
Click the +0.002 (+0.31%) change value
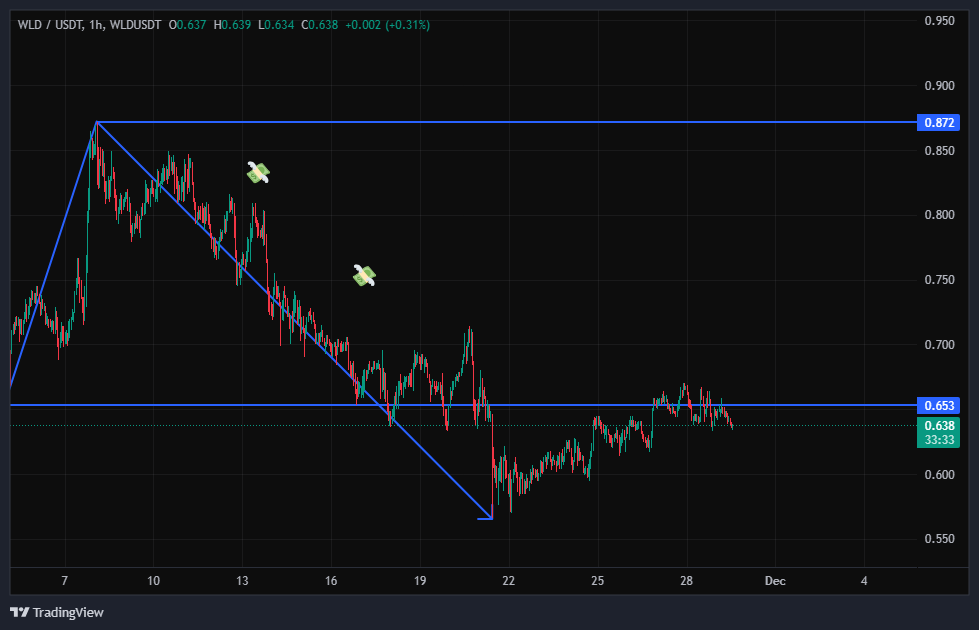click(x=387, y=24)
